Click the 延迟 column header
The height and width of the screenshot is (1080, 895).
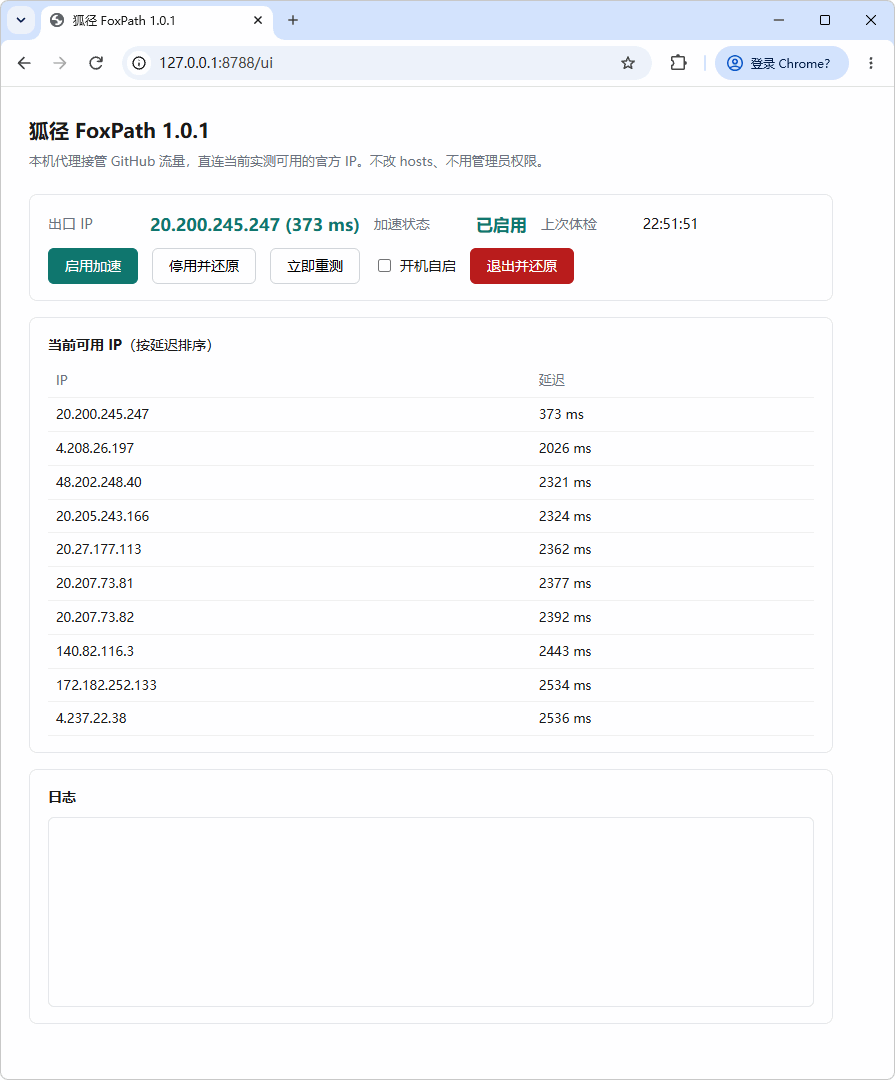pos(551,380)
